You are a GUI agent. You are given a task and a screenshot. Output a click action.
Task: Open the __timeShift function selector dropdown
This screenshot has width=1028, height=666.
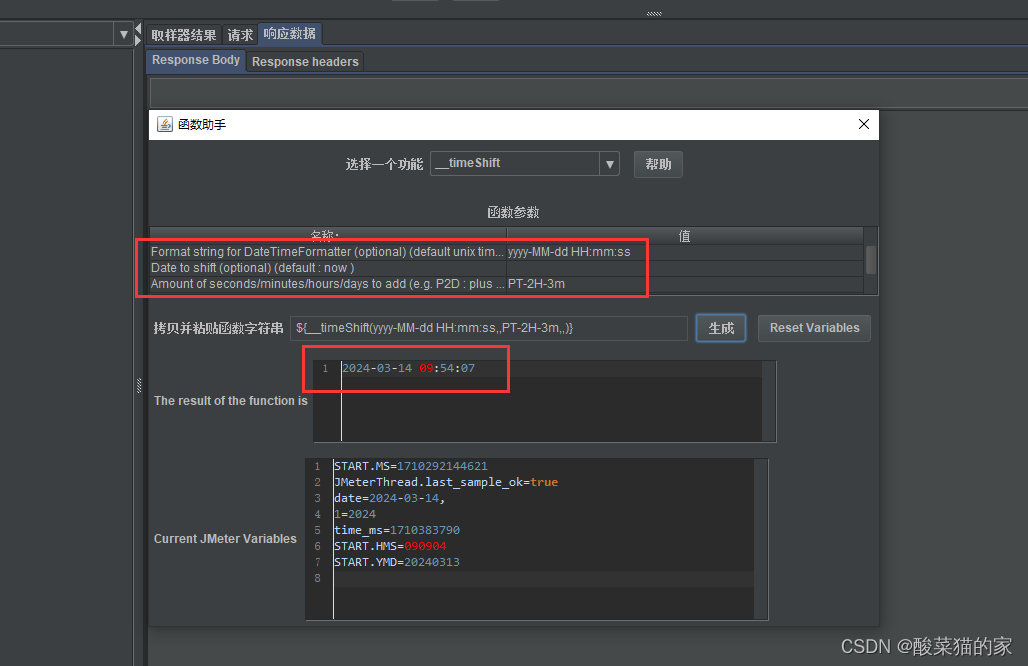pyautogui.click(x=610, y=164)
